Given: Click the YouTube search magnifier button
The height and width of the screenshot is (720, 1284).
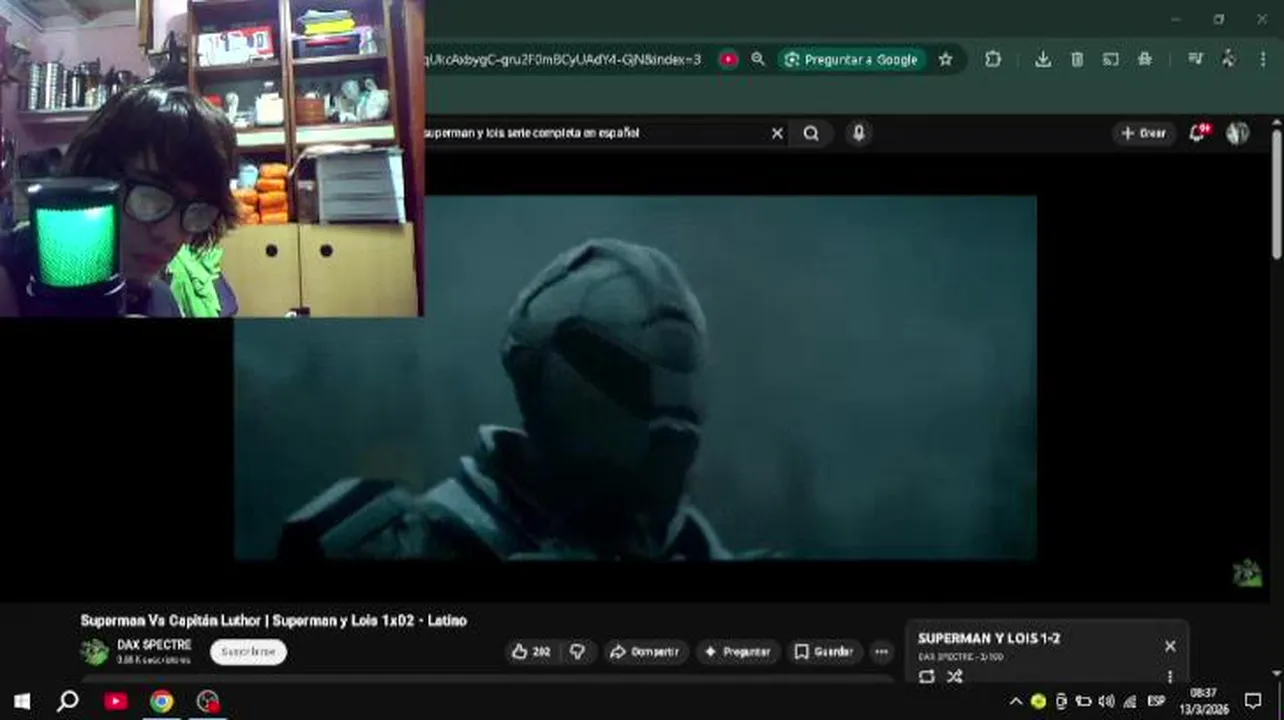Looking at the screenshot, I should (811, 133).
